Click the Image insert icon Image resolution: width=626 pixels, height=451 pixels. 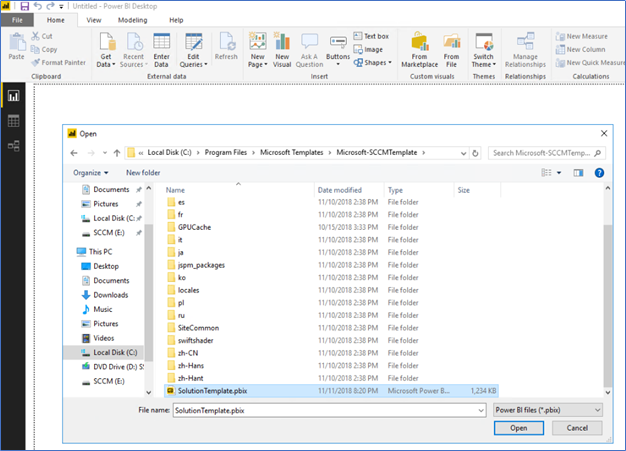coord(358,49)
